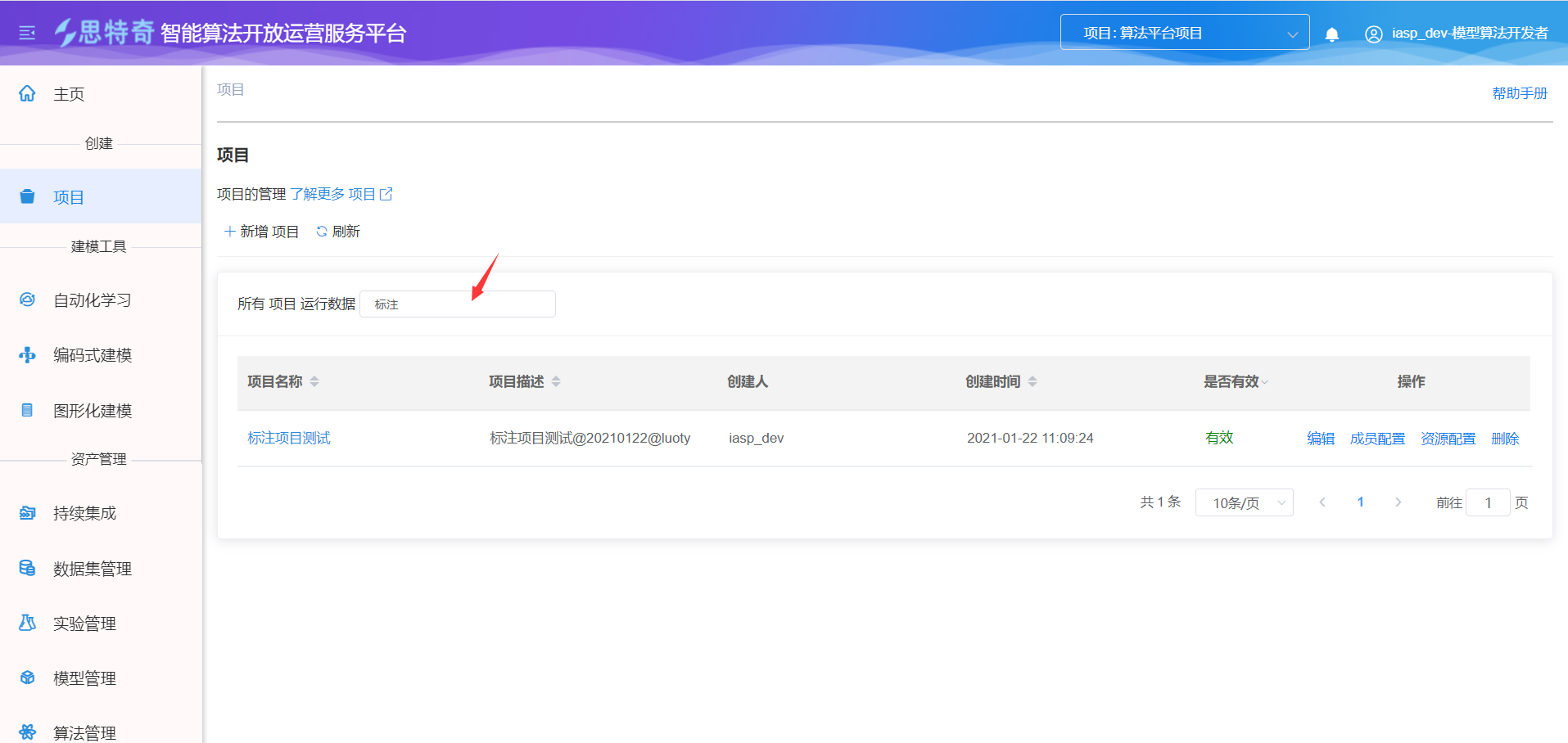Click the user avatar icon
Screen dimensions: 1568x743
click(x=1374, y=34)
